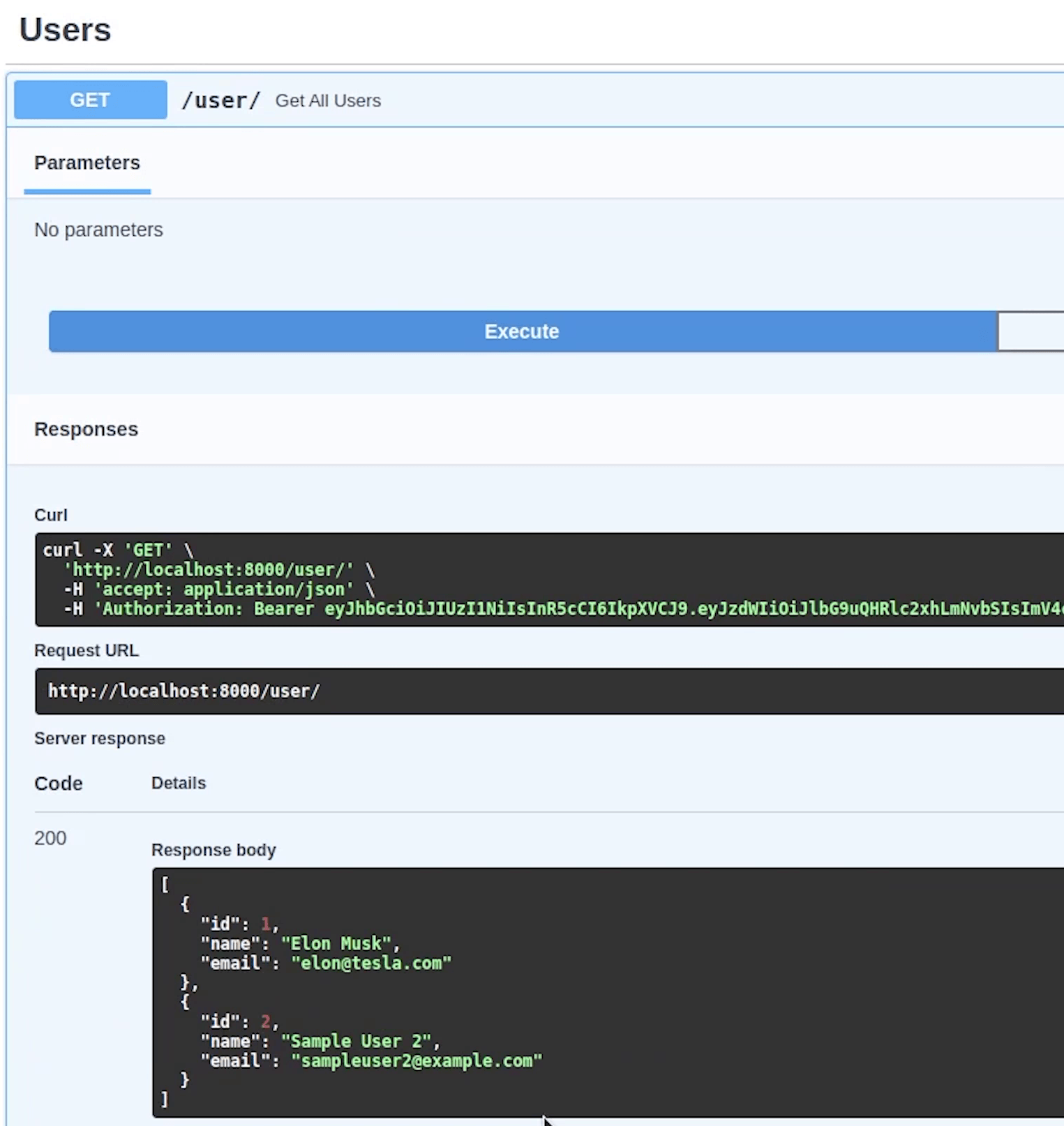The image size is (1064, 1126).
Task: Click the Get All Users summary
Action: click(x=328, y=100)
